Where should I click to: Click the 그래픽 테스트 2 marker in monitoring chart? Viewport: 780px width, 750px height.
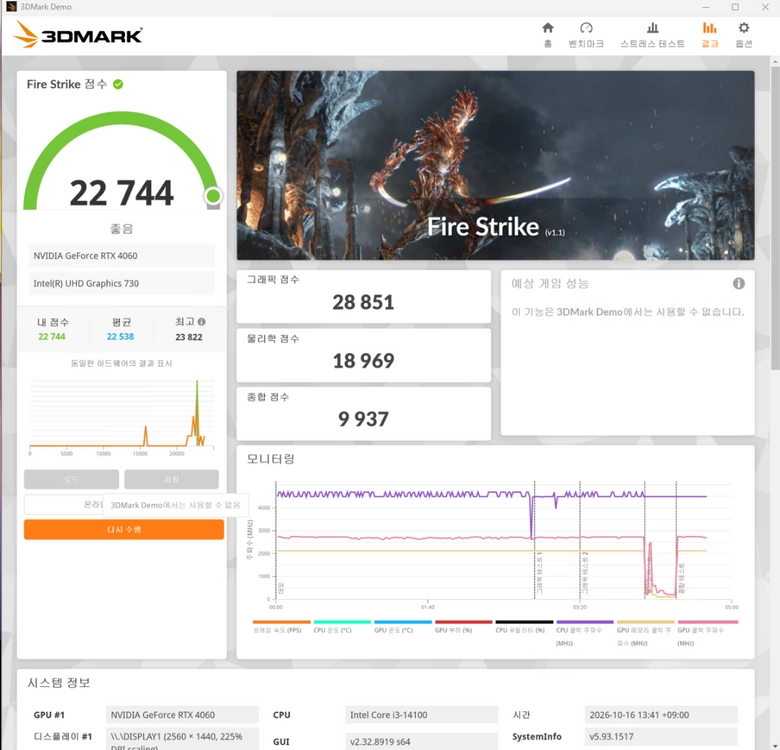585,572
